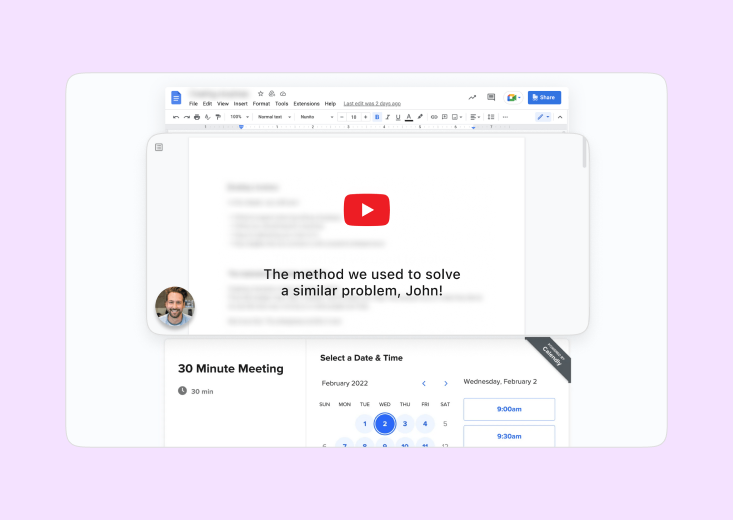Open the Nunito font dropdown
This screenshot has width=733, height=520.
316,117
